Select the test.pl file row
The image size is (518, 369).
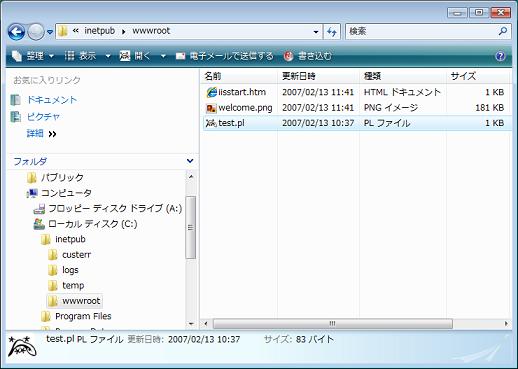point(357,123)
